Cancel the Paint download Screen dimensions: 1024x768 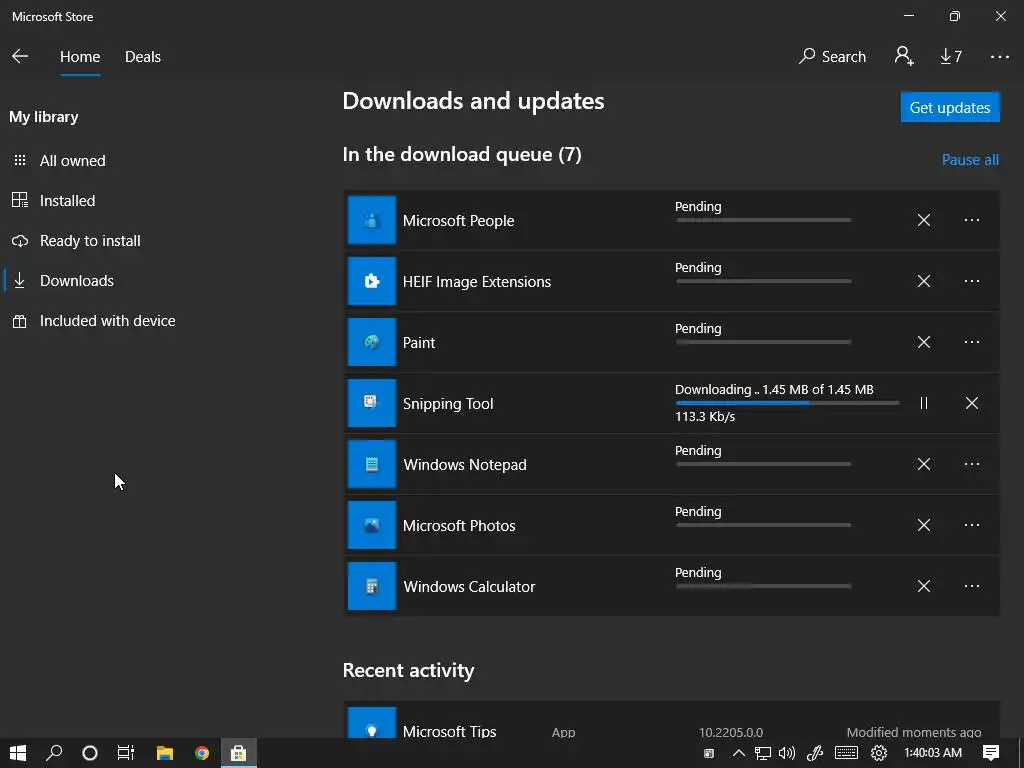tap(923, 342)
